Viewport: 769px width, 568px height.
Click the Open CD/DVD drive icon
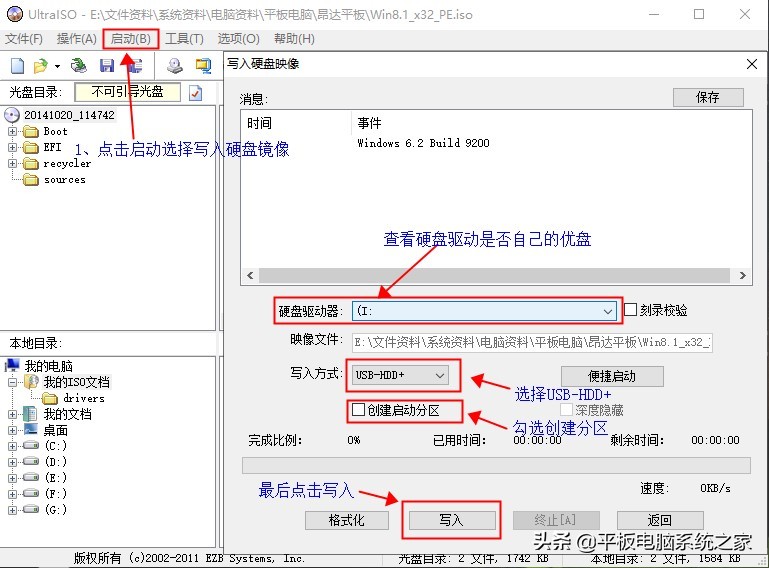click(x=78, y=66)
